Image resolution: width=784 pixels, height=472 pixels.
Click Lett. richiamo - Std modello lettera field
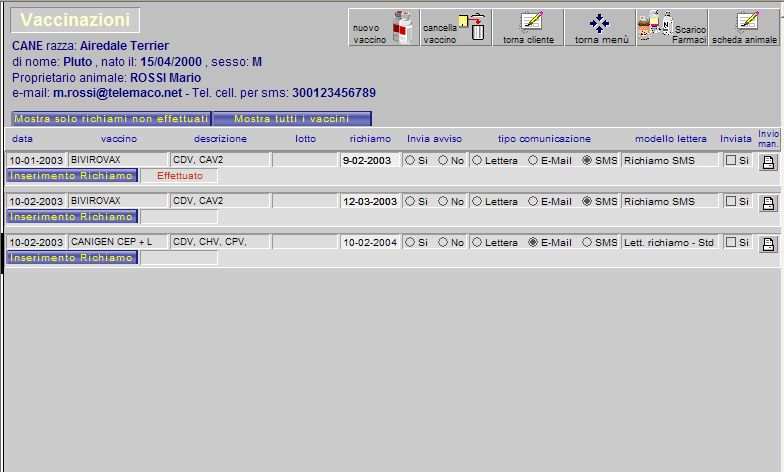(x=670, y=242)
